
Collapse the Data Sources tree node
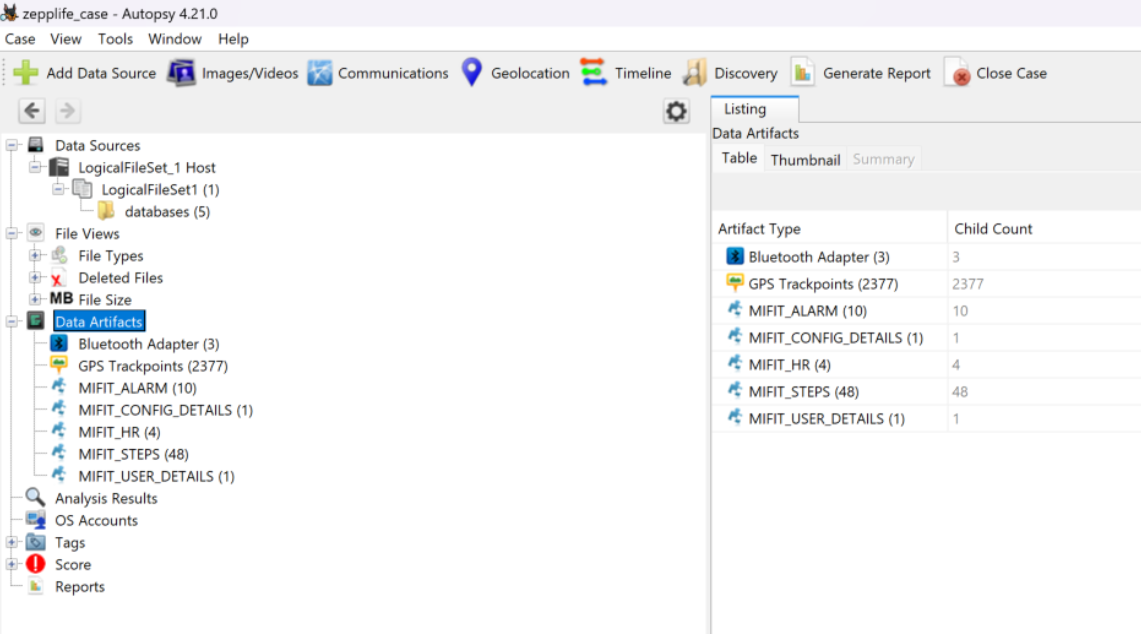pyautogui.click(x=12, y=146)
